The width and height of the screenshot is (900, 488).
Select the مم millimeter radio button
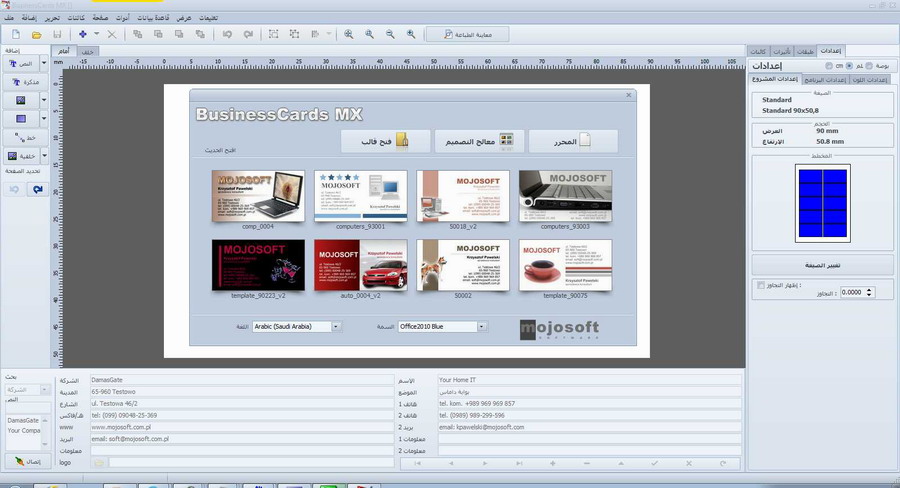pos(849,66)
